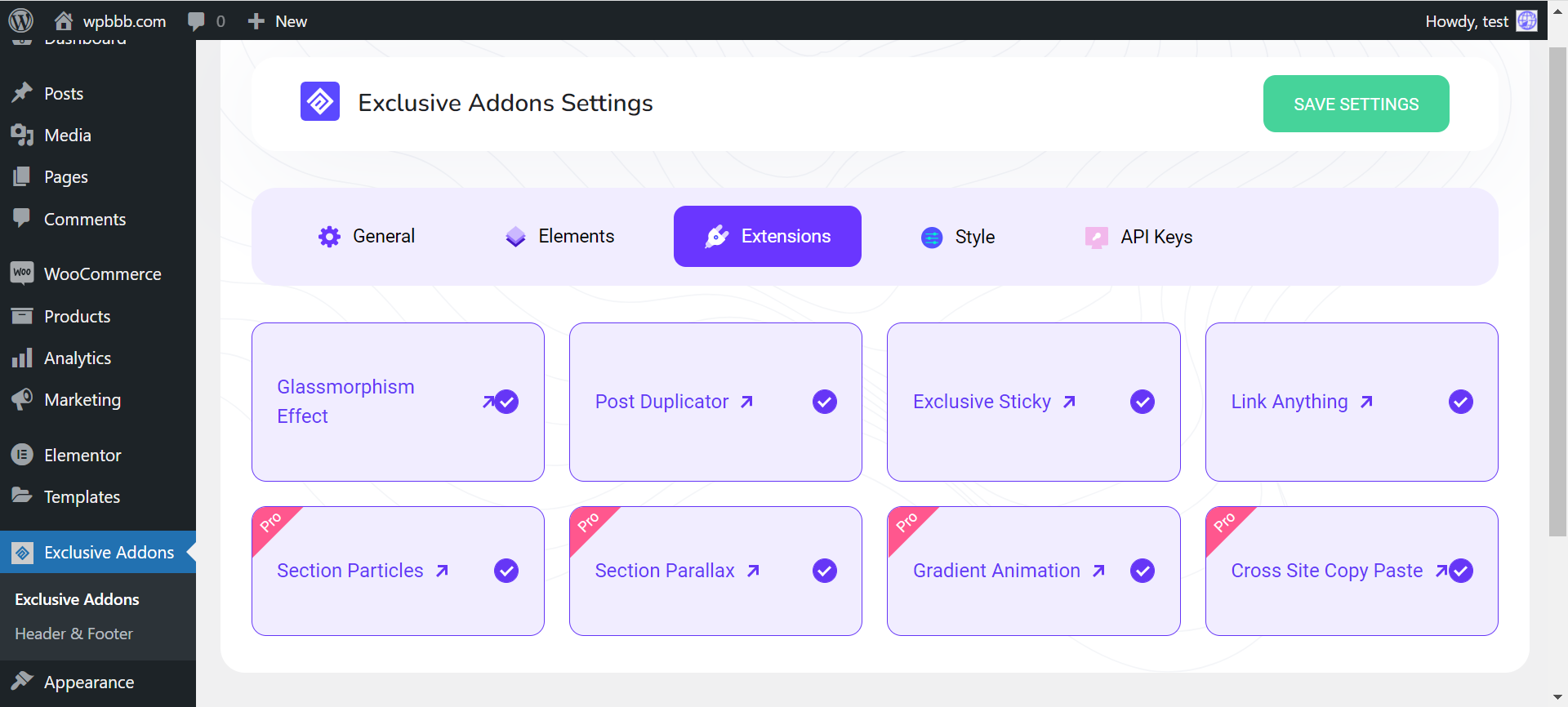Click the Media icon in sidebar

[22, 135]
